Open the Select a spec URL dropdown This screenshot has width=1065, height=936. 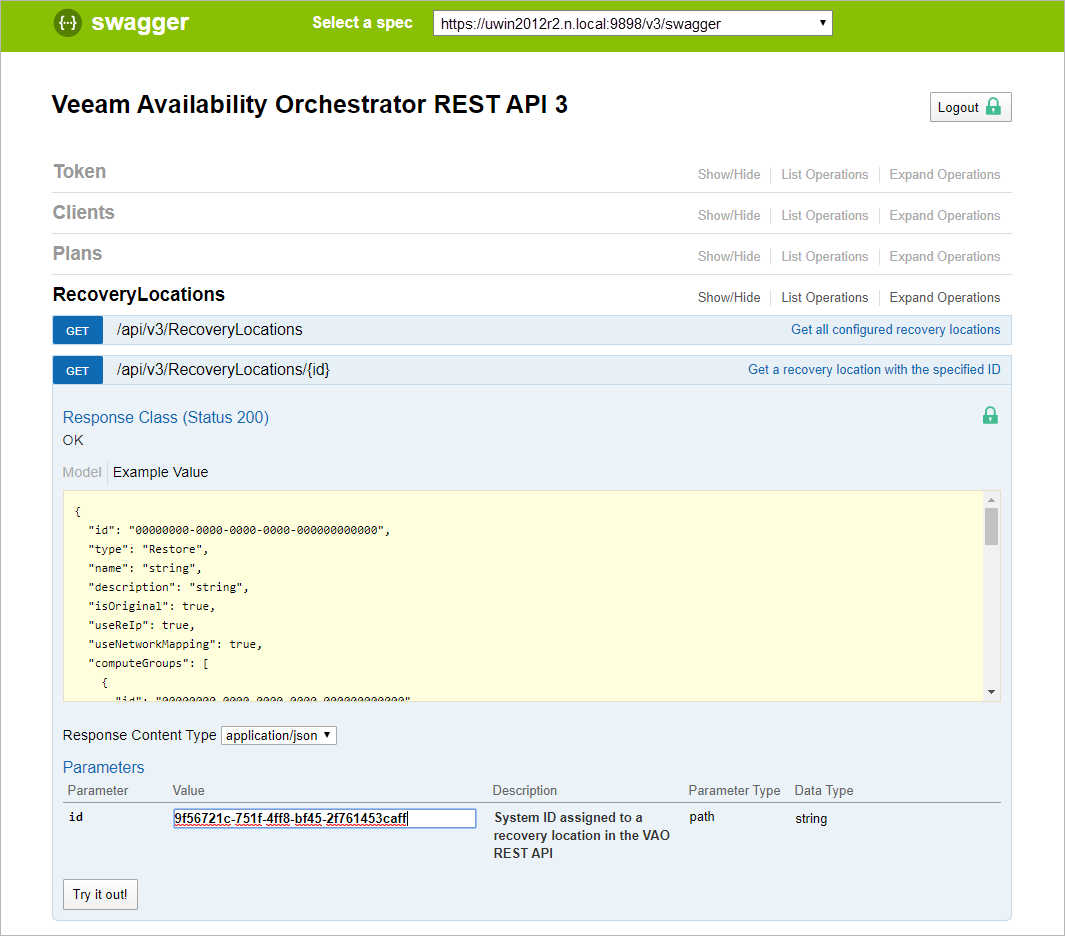632,23
